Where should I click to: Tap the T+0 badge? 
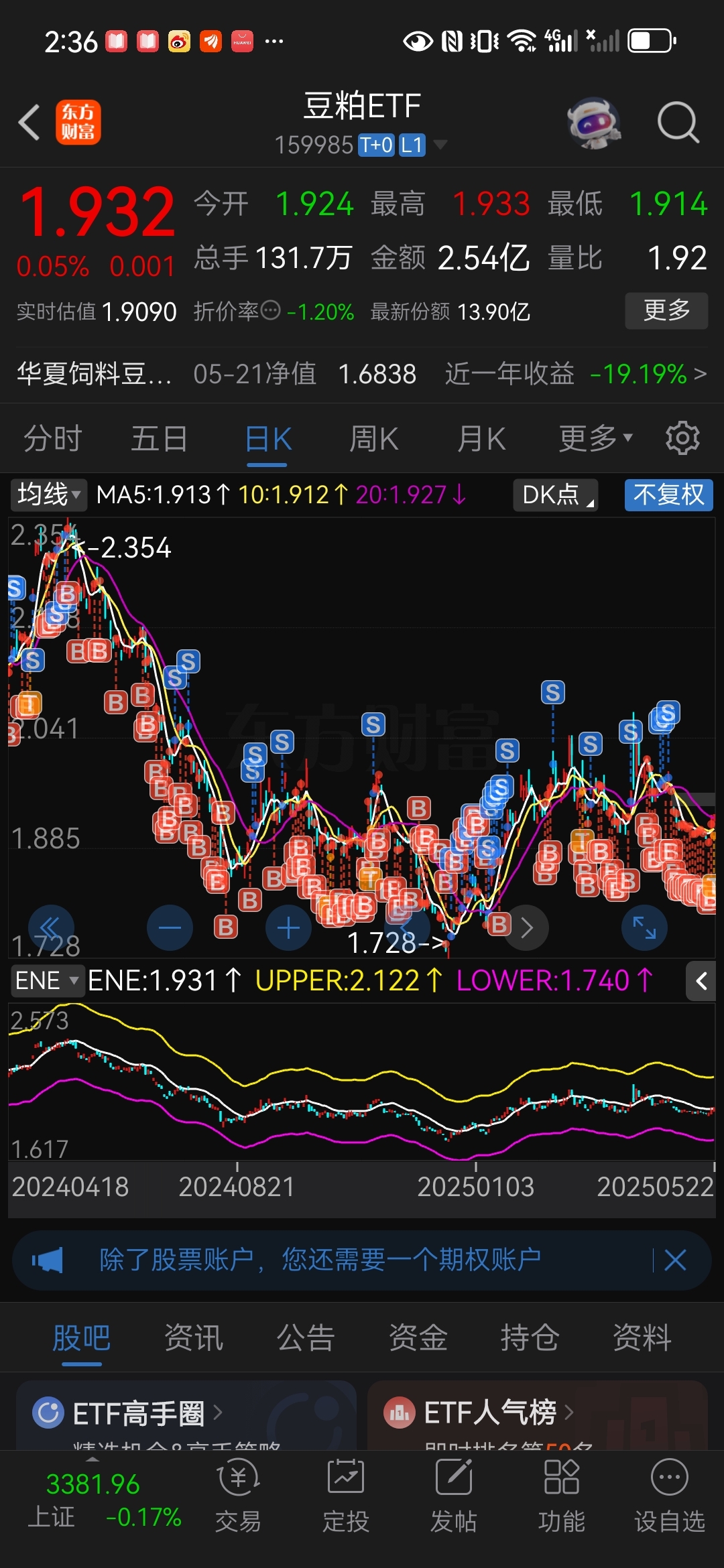376,145
